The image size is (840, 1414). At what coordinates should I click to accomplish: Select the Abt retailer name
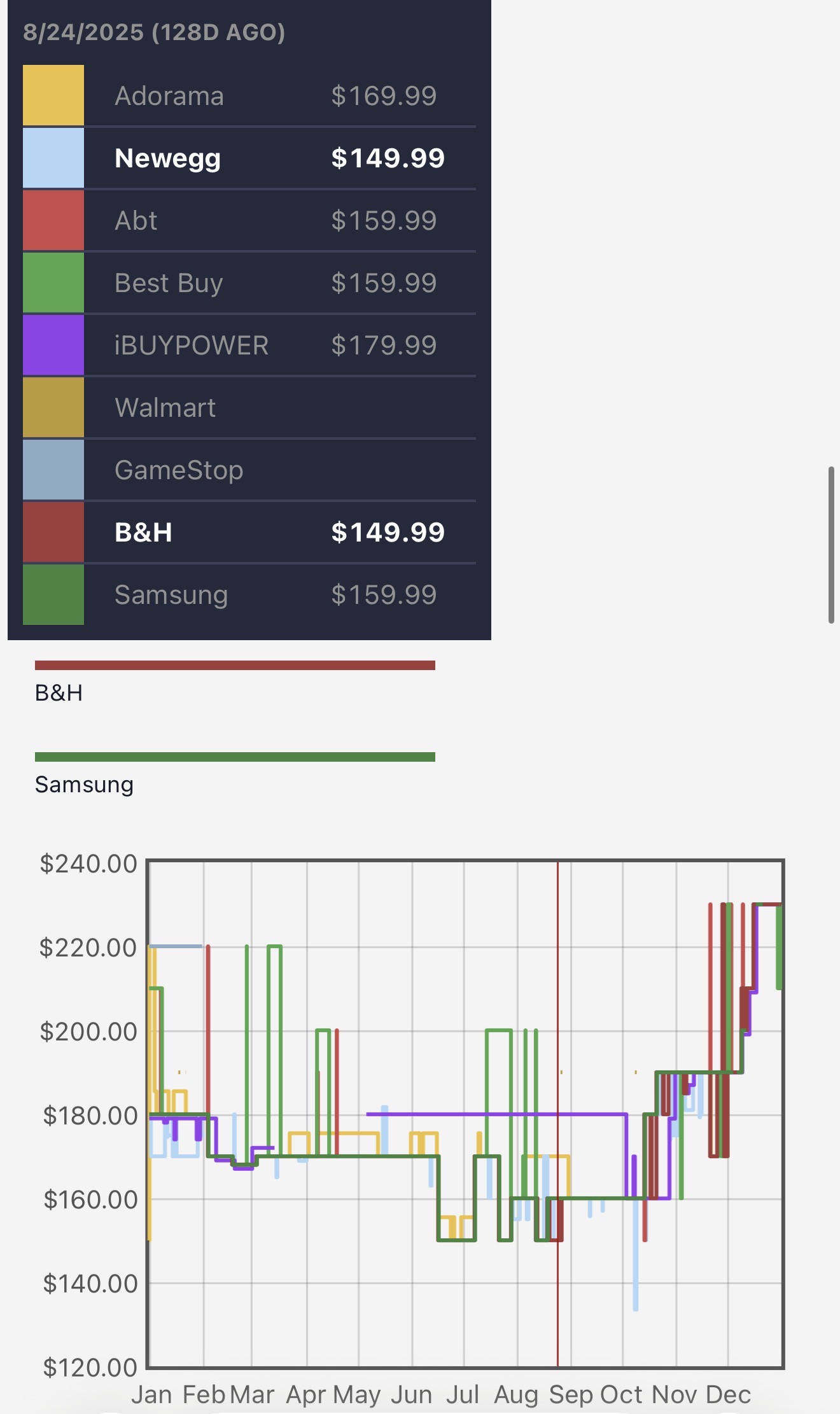(x=136, y=221)
